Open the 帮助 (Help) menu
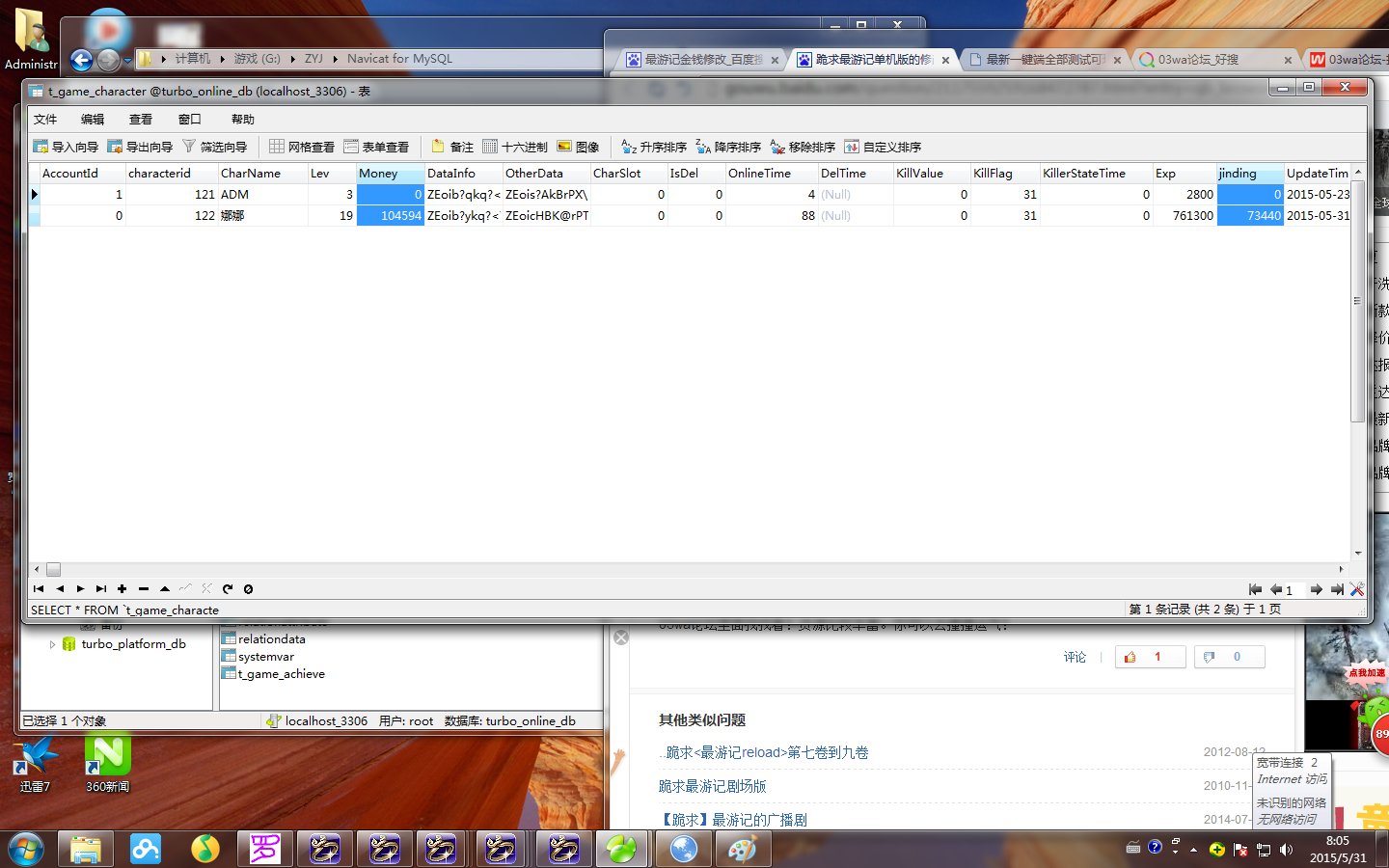Image resolution: width=1389 pixels, height=868 pixels. pos(243,120)
